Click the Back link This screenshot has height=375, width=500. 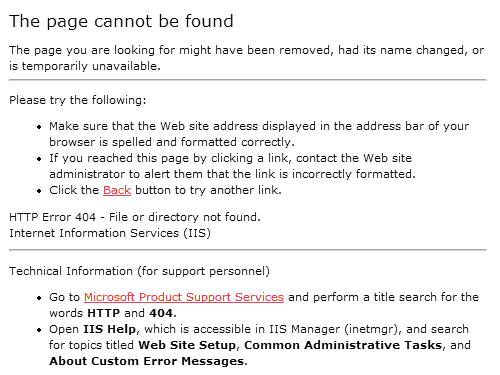tap(117, 190)
